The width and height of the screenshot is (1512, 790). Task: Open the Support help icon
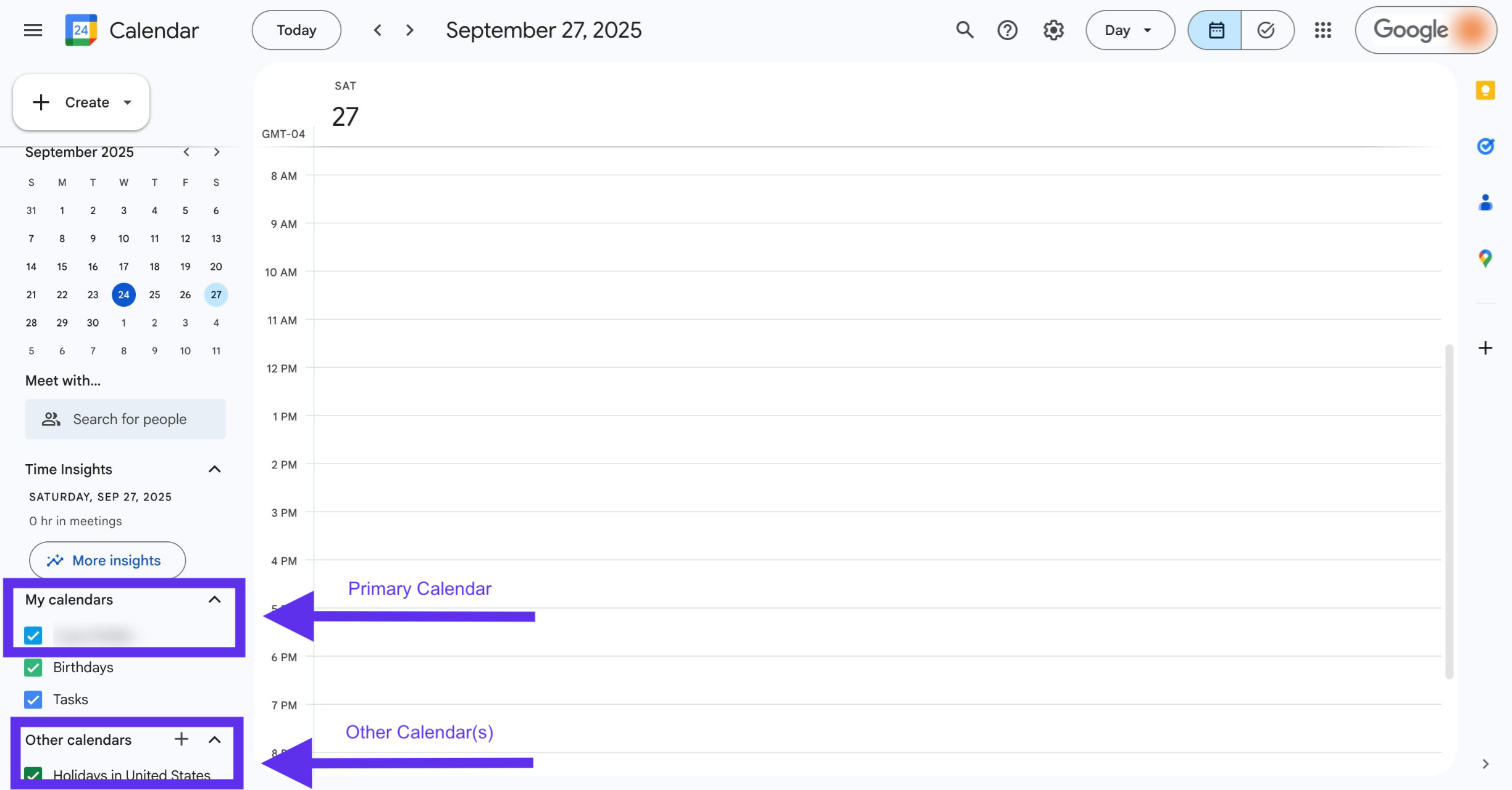pyautogui.click(x=1007, y=30)
